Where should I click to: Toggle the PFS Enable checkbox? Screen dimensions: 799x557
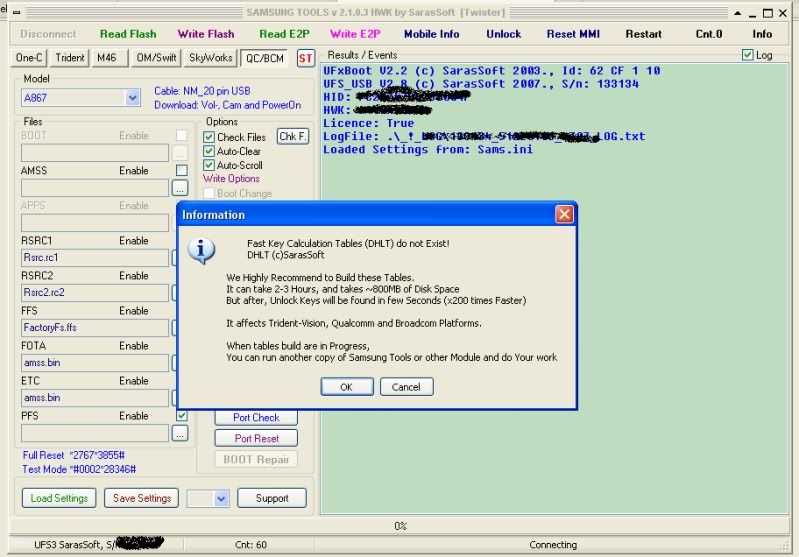[x=181, y=415]
